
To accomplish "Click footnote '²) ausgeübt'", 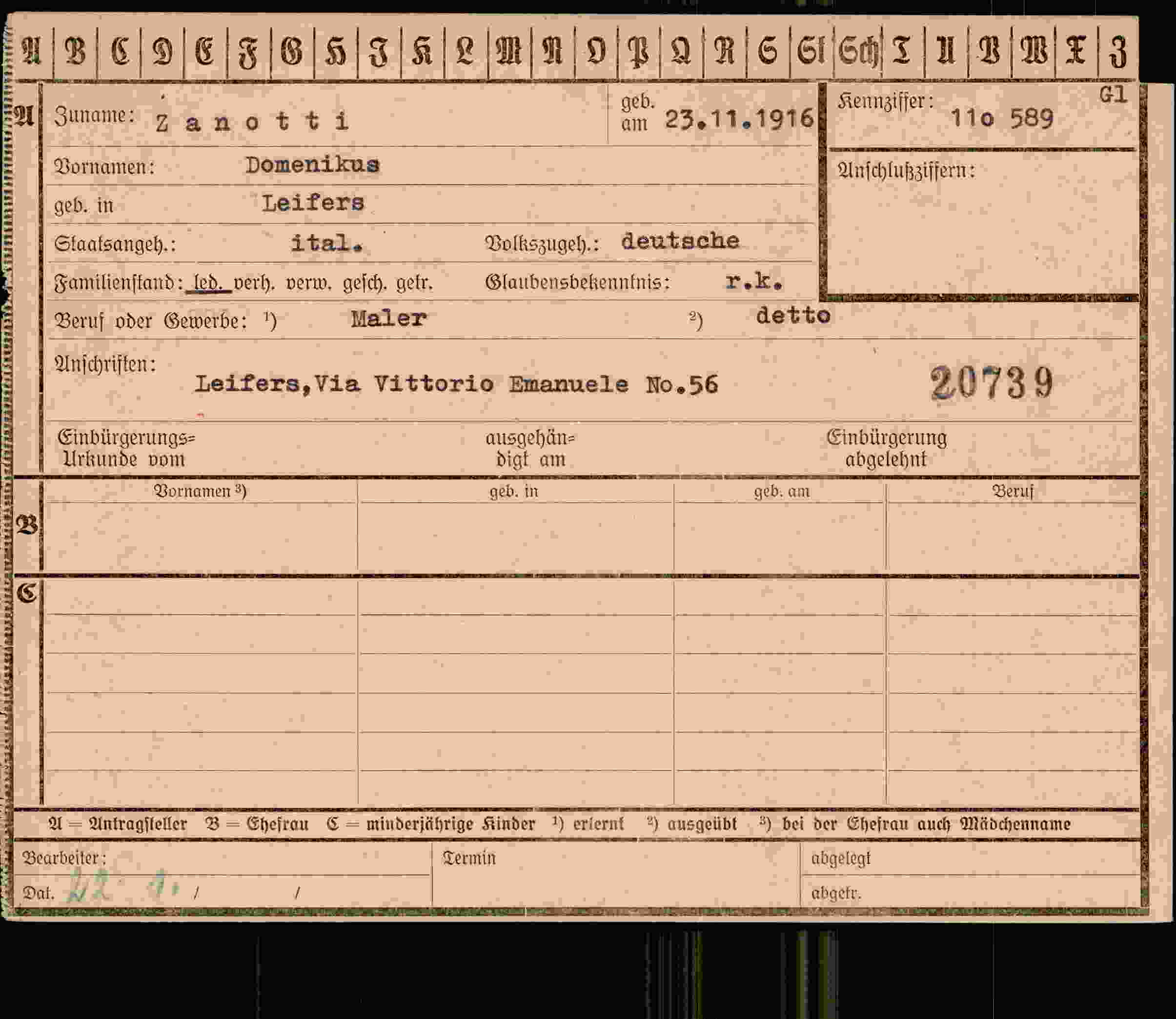I will point(692,823).
